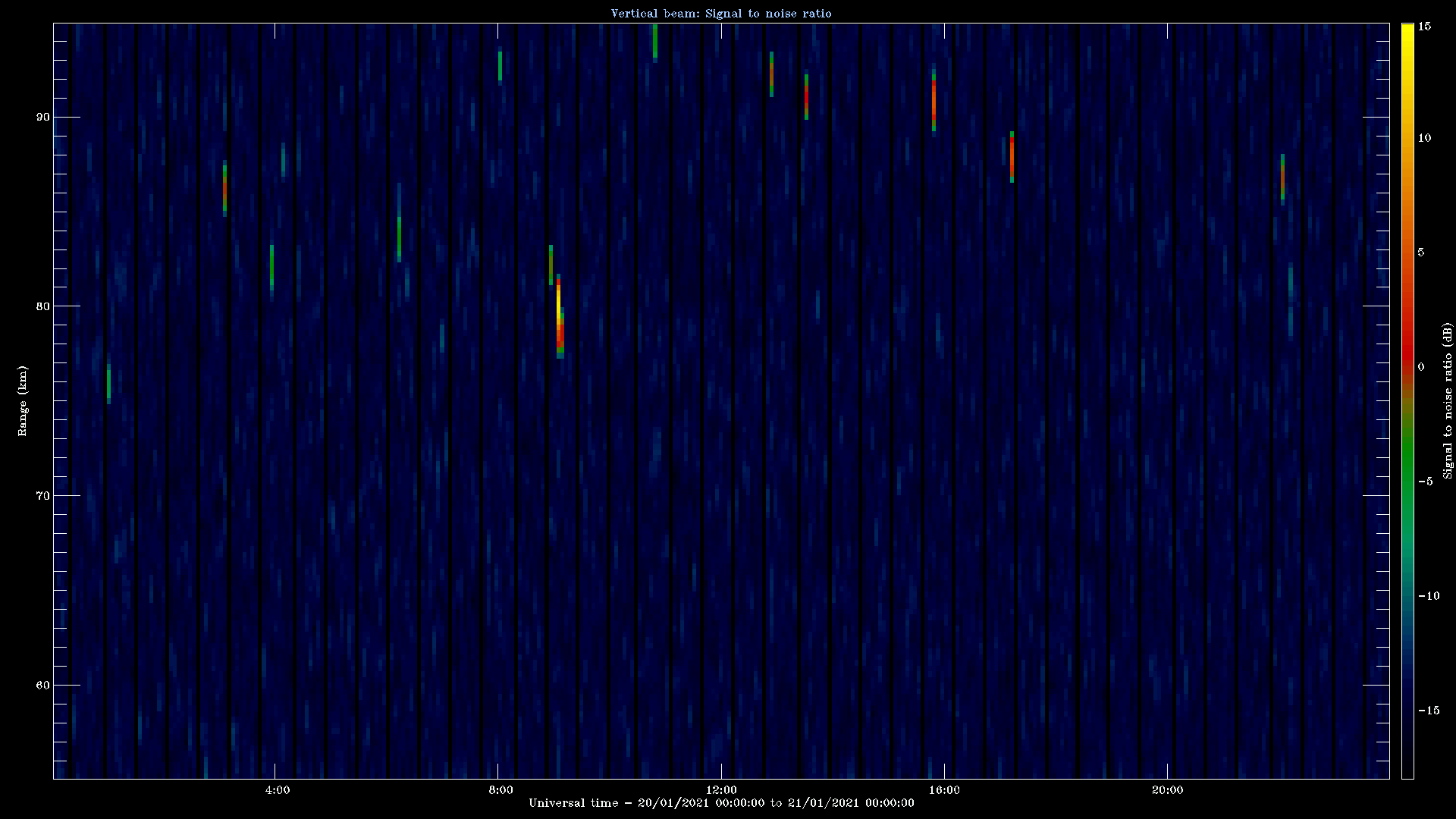The width and height of the screenshot is (1456, 819).
Task: Click the colorbar value 15
Action: [x=1424, y=27]
